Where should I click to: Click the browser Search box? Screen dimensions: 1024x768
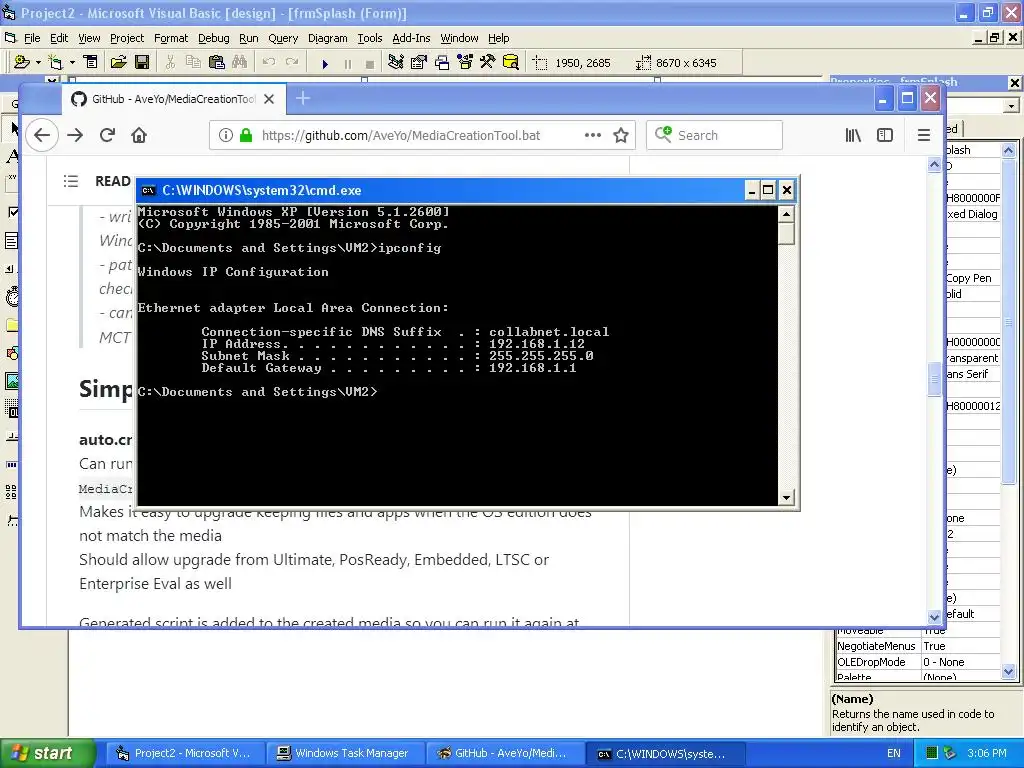pyautogui.click(x=714, y=135)
